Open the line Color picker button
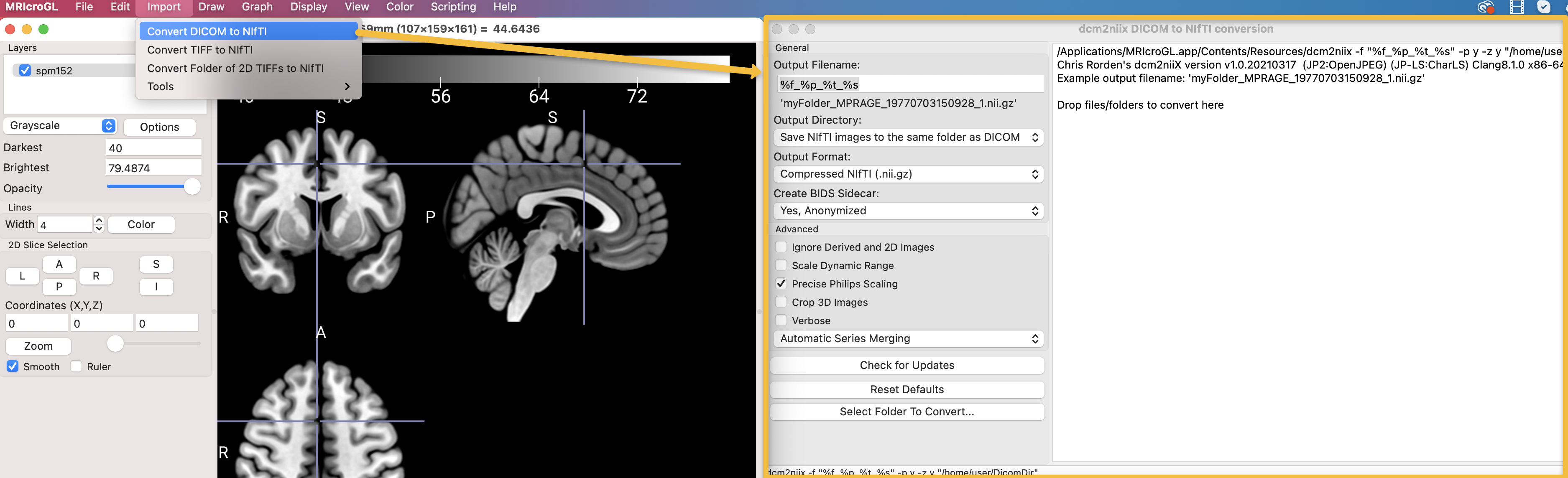 click(141, 224)
